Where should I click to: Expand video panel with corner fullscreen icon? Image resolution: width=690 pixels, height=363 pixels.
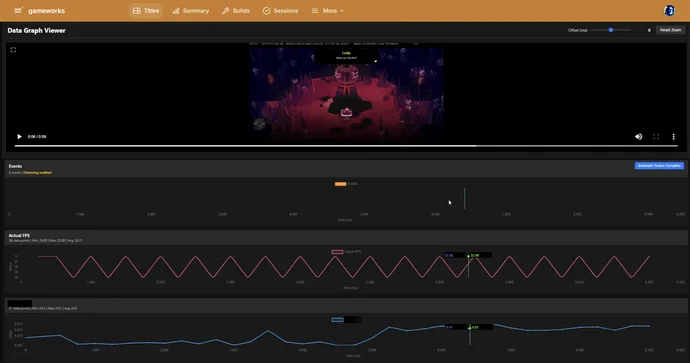tap(13, 50)
